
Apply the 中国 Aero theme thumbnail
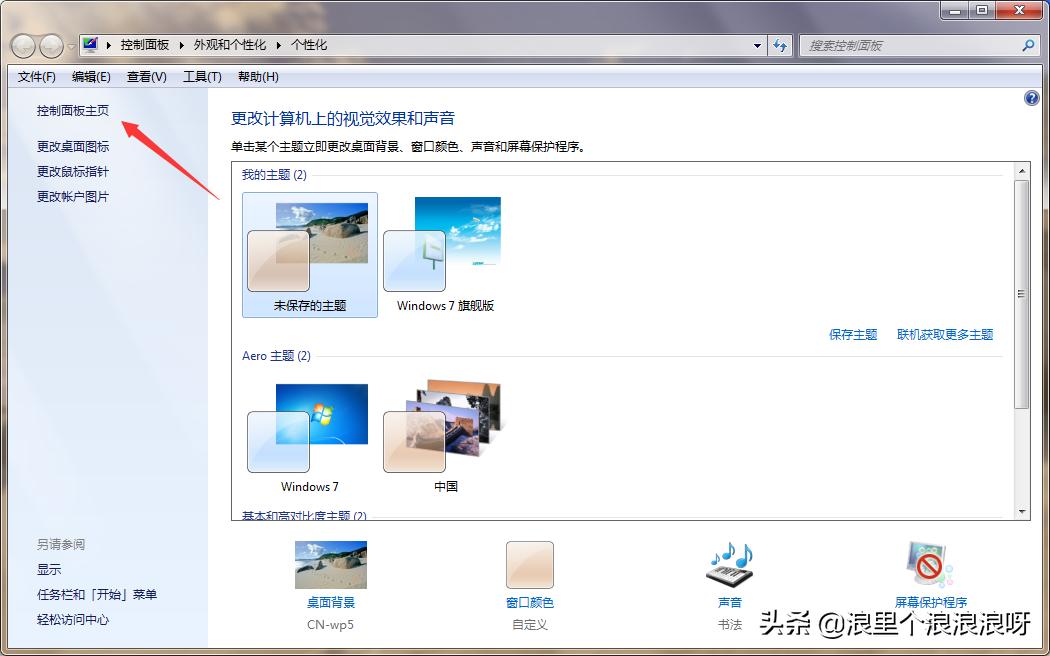(445, 430)
